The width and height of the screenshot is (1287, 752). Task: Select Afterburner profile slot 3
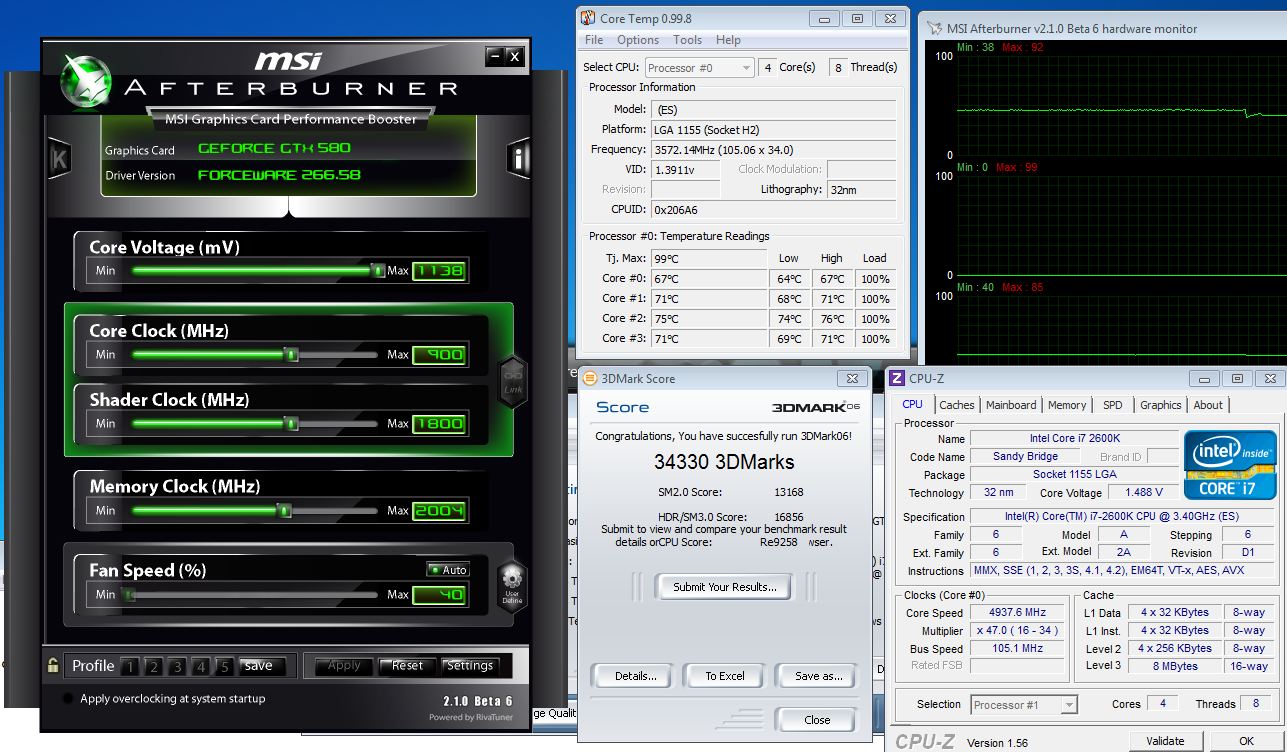point(177,666)
